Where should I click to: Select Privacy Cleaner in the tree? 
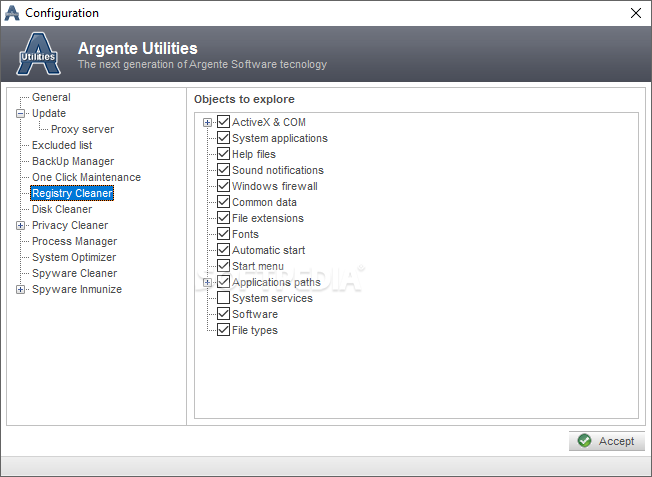click(x=70, y=225)
